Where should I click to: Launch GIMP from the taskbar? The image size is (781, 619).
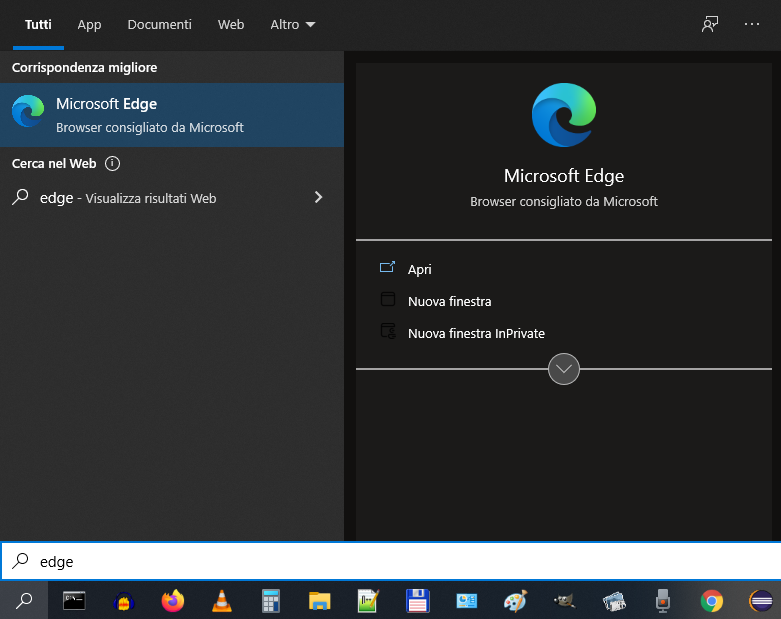(x=564, y=601)
